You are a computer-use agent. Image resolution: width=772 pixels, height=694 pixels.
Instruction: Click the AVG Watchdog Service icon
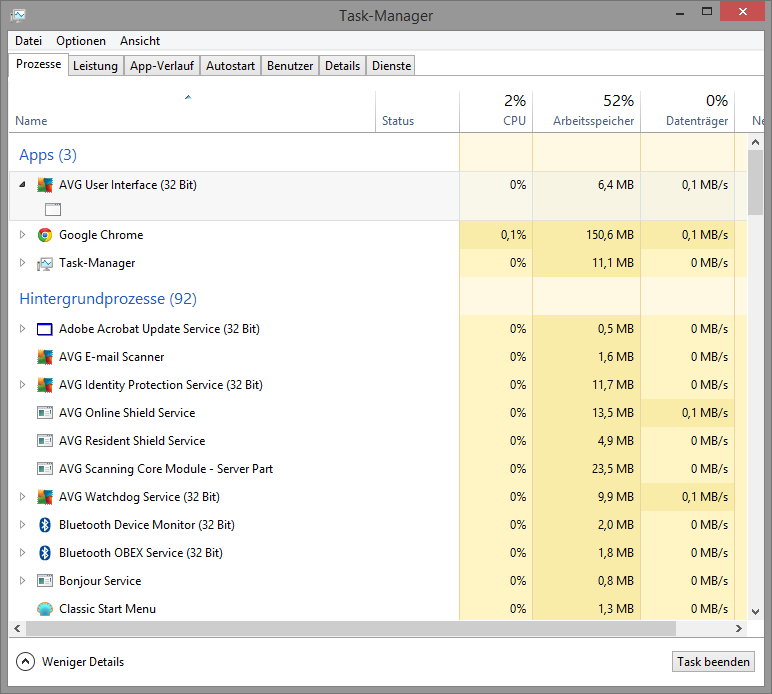tap(45, 497)
